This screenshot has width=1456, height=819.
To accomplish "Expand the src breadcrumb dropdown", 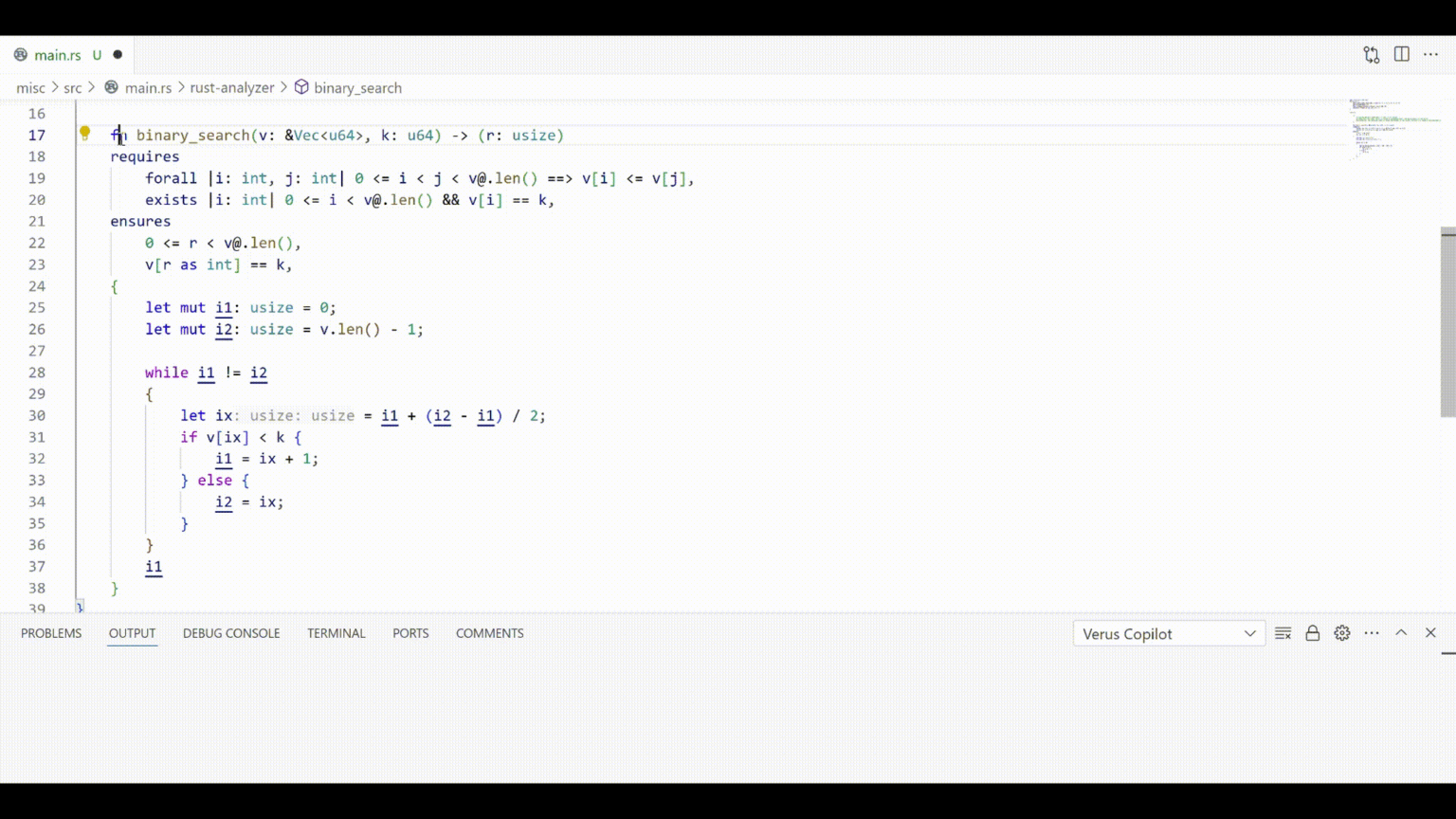I will point(72,87).
